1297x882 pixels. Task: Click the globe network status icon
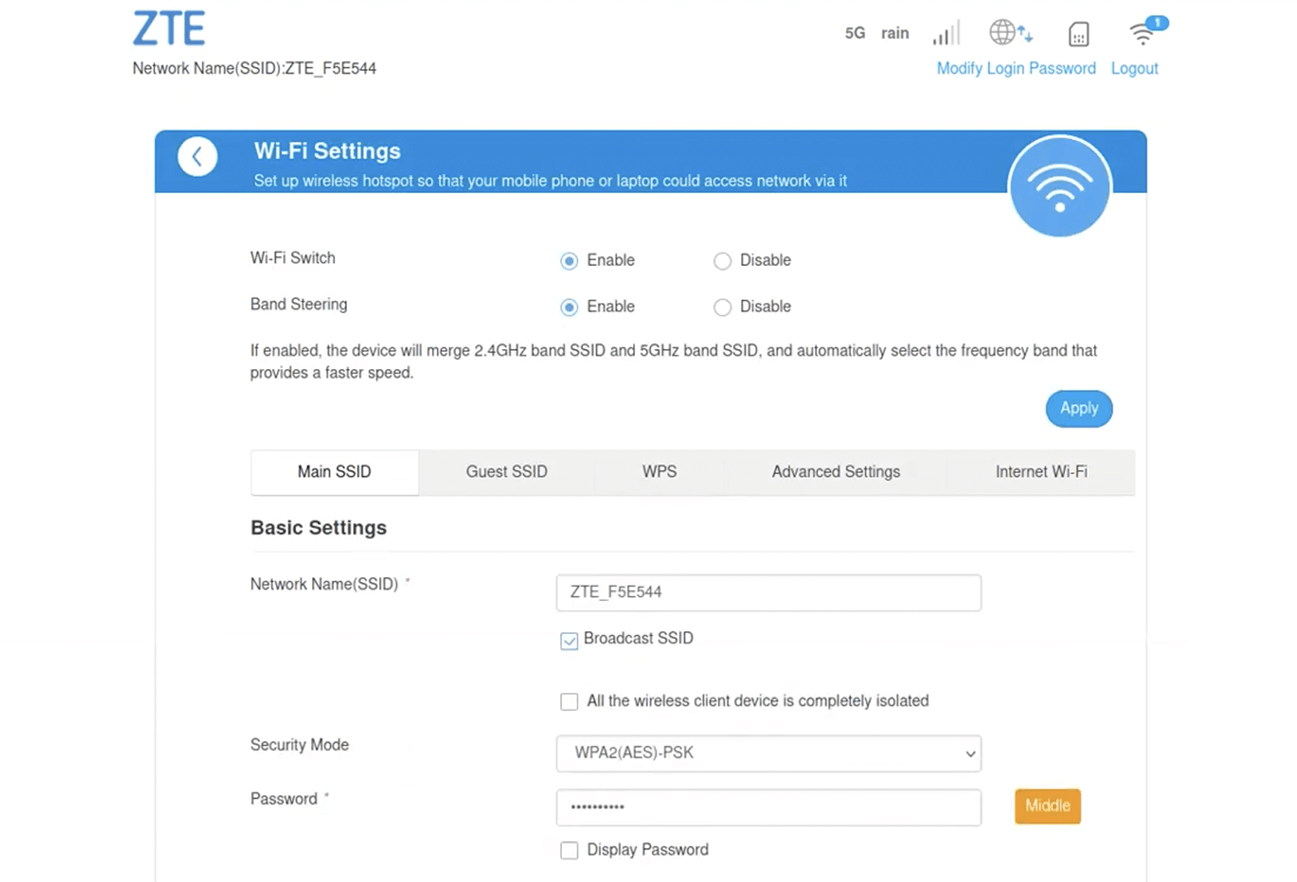[x=1010, y=32]
